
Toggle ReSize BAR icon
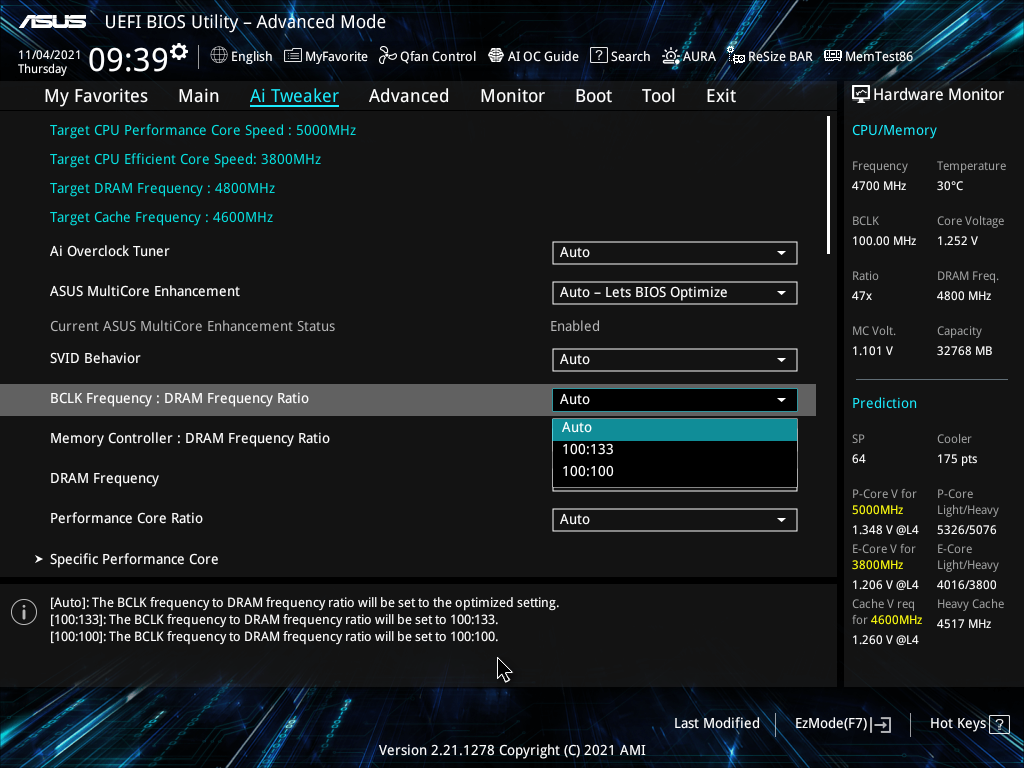coord(736,56)
